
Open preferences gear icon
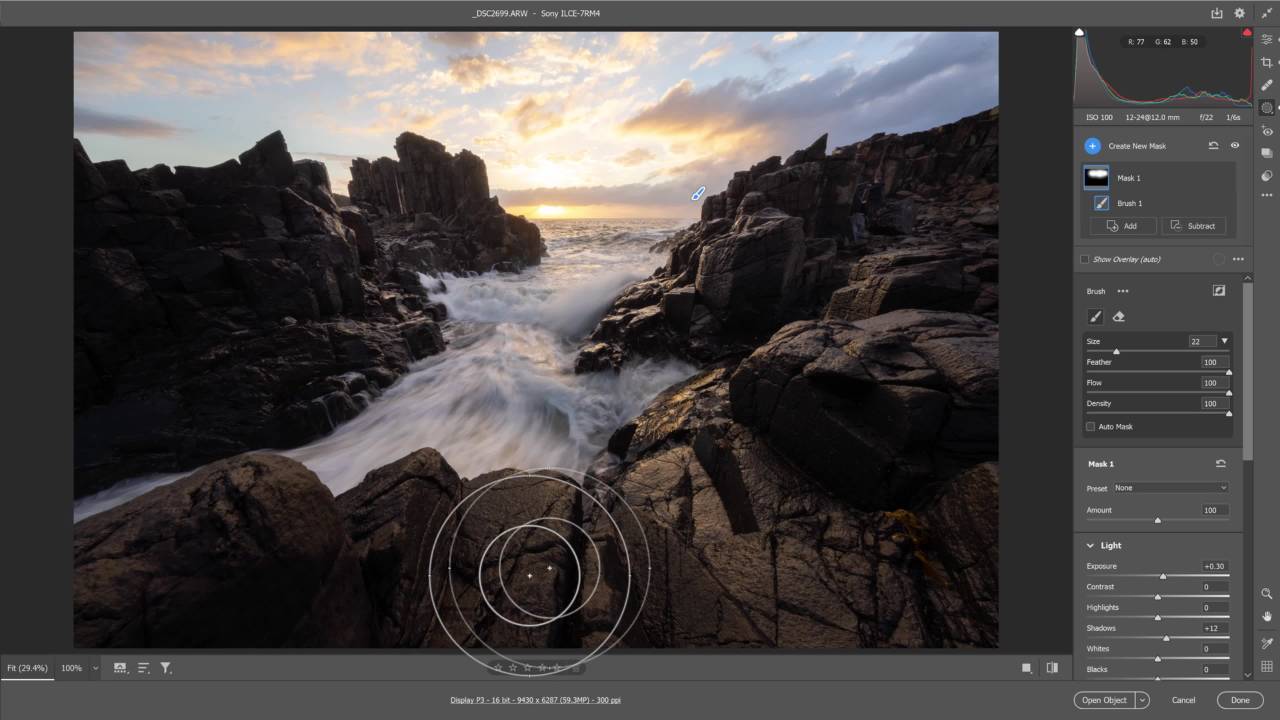tap(1240, 13)
